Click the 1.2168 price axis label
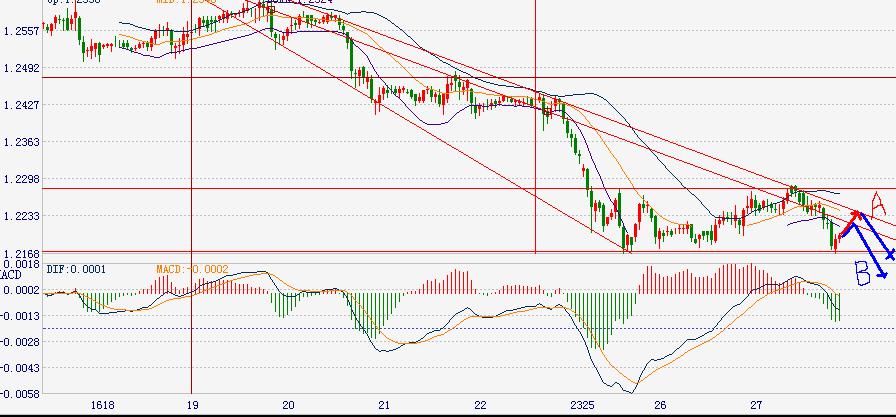Image resolution: width=896 pixels, height=417 pixels. tap(21, 253)
